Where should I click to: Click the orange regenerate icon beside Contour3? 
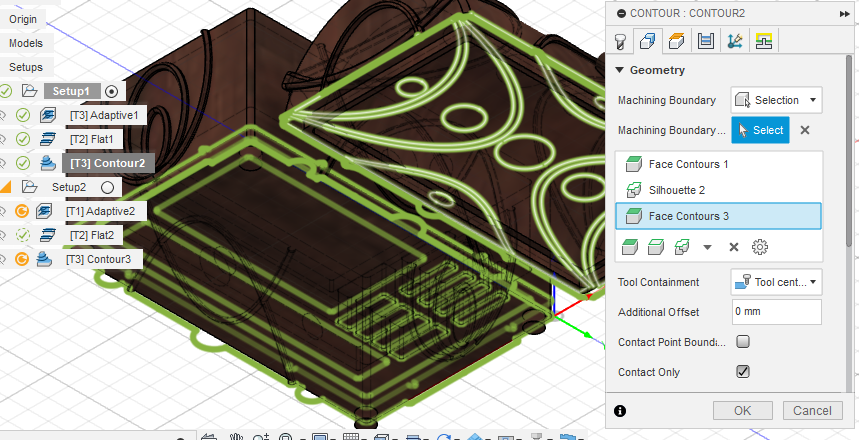pyautogui.click(x=21, y=259)
